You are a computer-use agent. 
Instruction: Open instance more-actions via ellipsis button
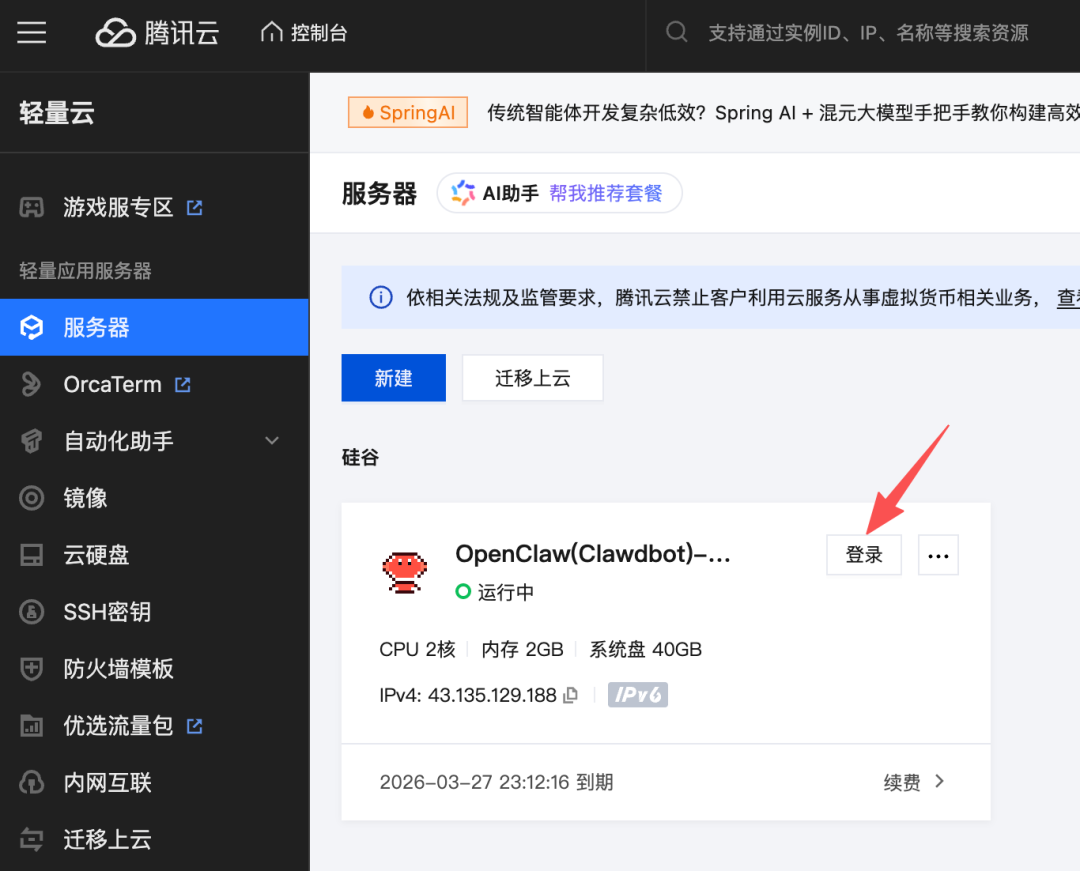pyautogui.click(x=938, y=555)
